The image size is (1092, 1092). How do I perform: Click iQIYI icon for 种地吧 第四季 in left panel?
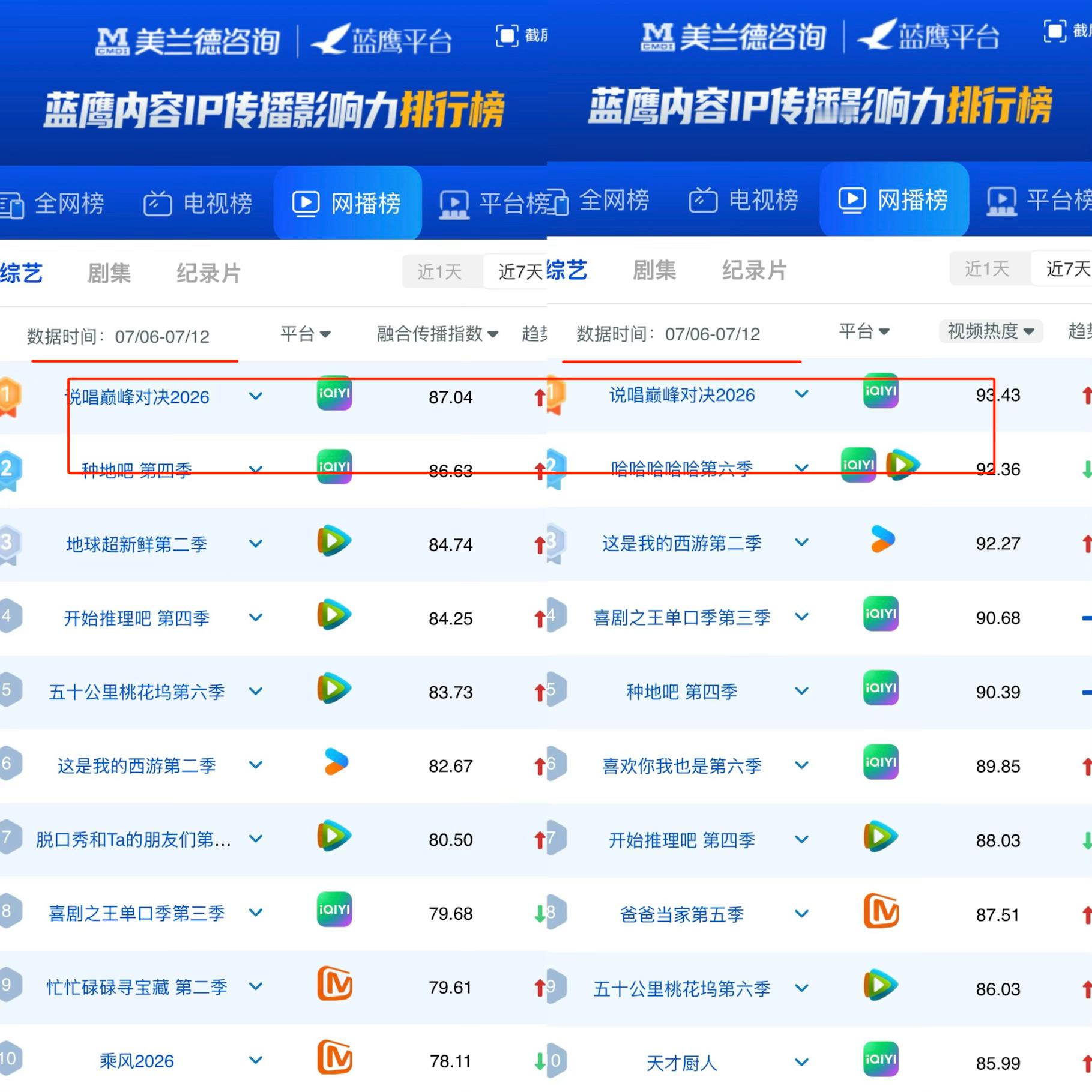click(x=334, y=467)
